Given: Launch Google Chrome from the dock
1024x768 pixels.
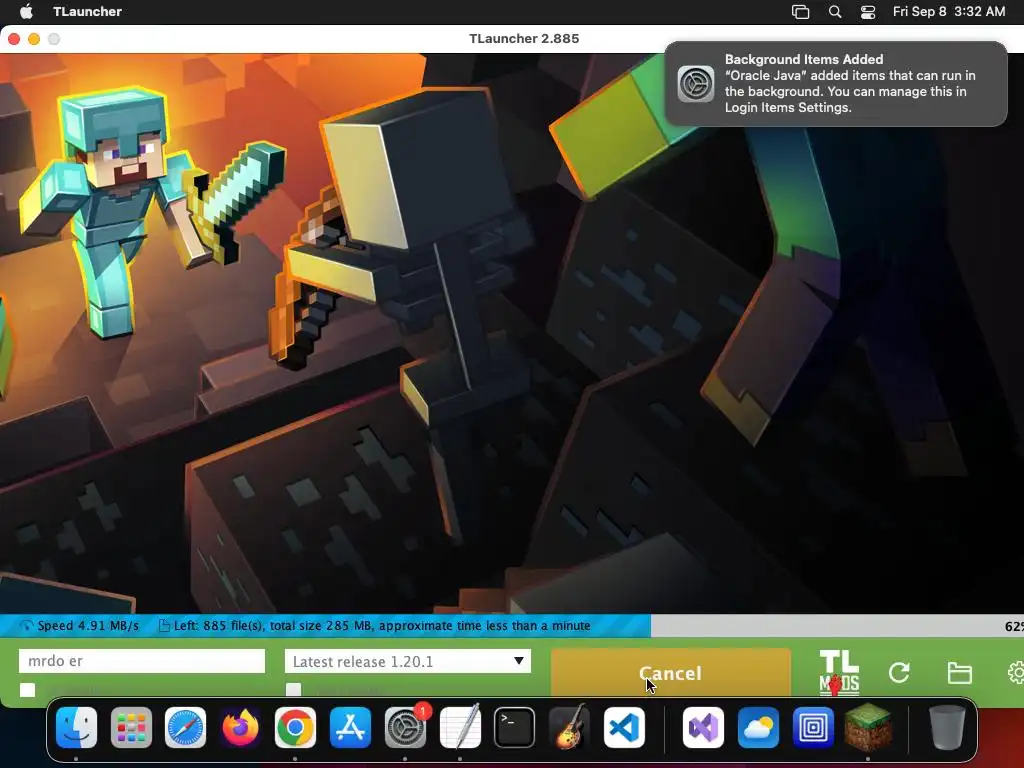Looking at the screenshot, I should coord(295,728).
